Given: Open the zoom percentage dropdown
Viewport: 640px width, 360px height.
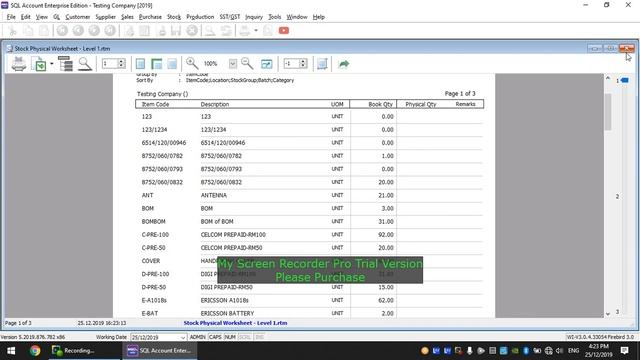Looking at the screenshot, I should pyautogui.click(x=233, y=64).
